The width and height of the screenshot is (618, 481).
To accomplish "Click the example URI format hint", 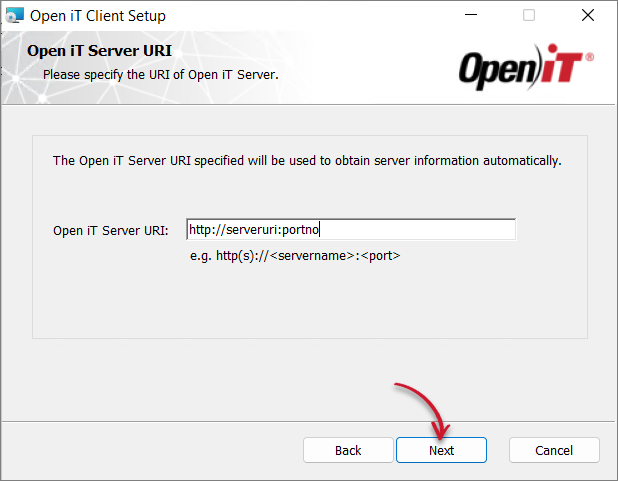I will [x=295, y=256].
